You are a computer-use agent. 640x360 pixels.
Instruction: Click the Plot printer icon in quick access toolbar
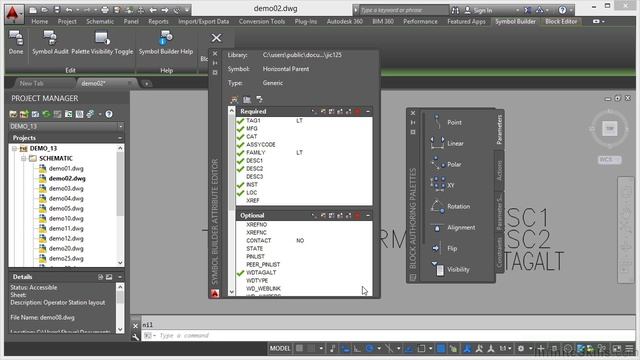tap(105, 10)
